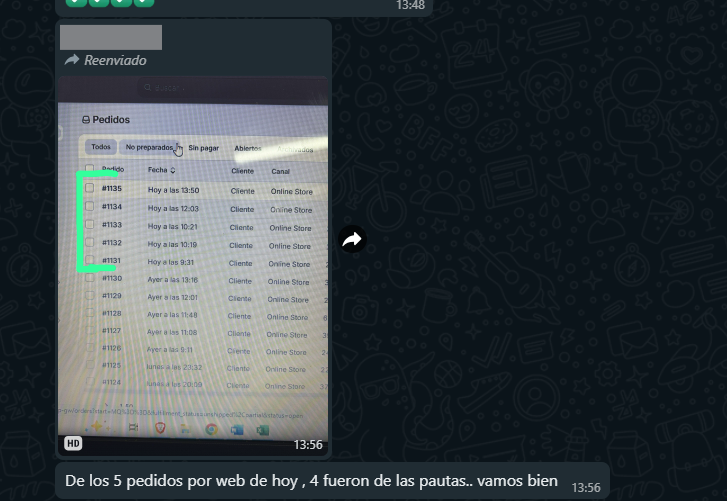The width and height of the screenshot is (727, 501).
Task: Tick the checkbox for order #1132
Action: [89, 242]
